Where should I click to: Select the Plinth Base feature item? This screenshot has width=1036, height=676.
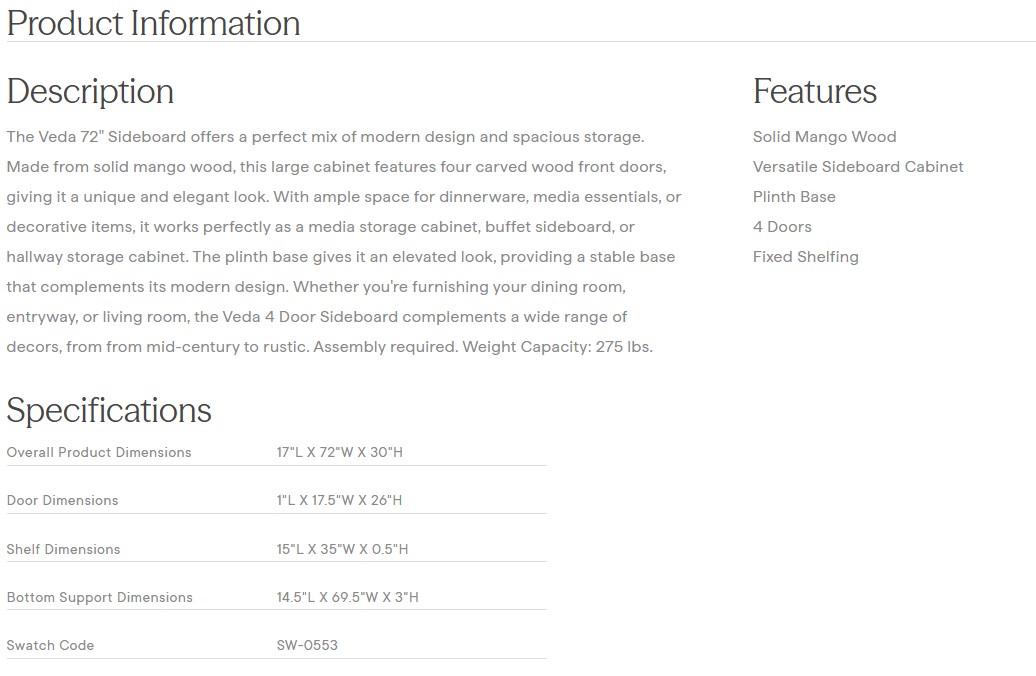pos(794,197)
